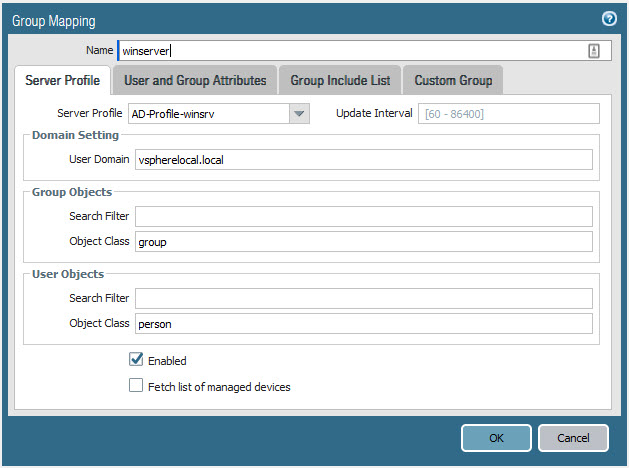Image resolution: width=629 pixels, height=468 pixels.
Task: Click User Objects Object Class field
Action: (x=363, y=323)
